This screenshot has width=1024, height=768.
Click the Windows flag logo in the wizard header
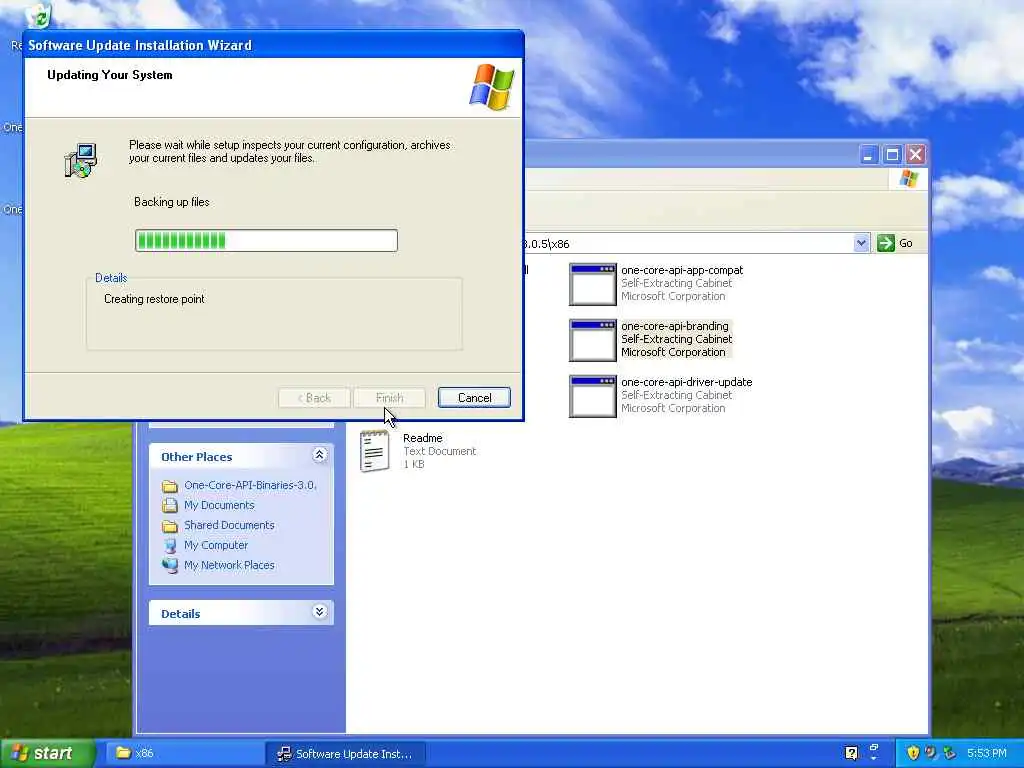pos(492,87)
